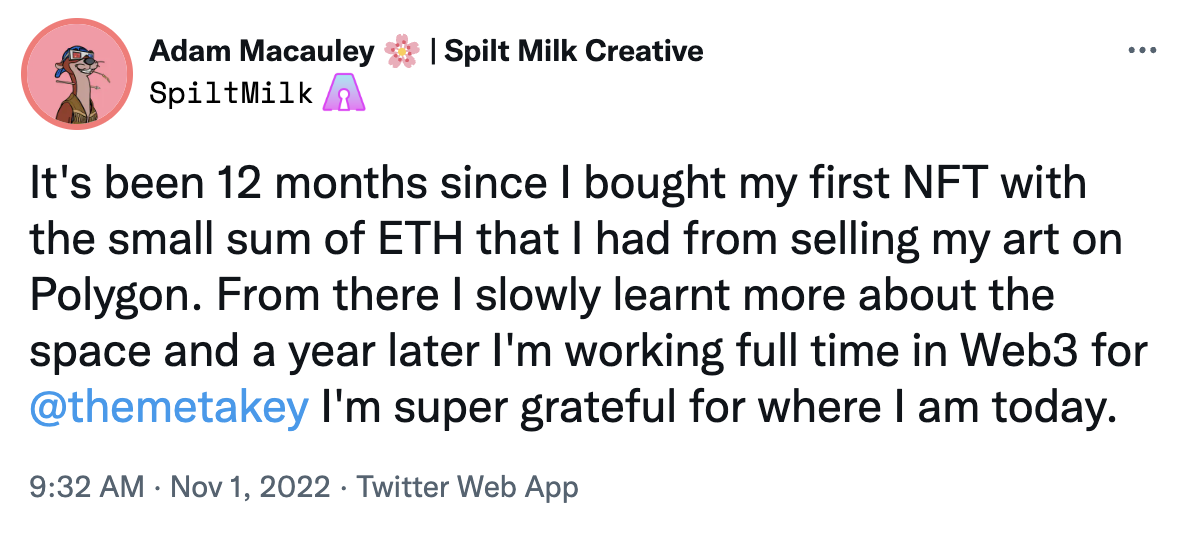Open the Twitter Web App source link

[x=468, y=487]
